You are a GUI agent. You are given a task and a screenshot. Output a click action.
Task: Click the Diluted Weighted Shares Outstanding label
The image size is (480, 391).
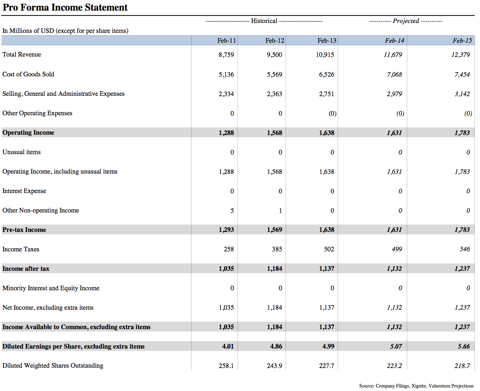(53, 365)
